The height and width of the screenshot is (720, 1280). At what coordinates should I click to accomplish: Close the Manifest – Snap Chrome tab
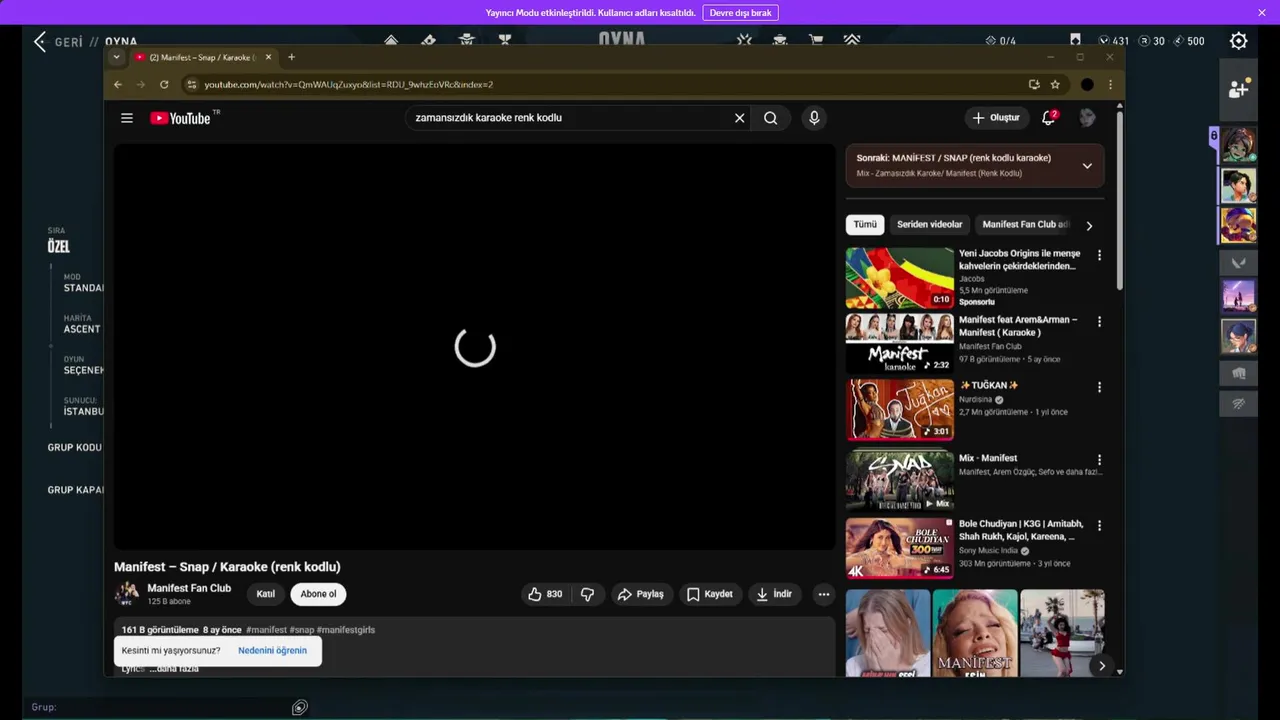[268, 57]
